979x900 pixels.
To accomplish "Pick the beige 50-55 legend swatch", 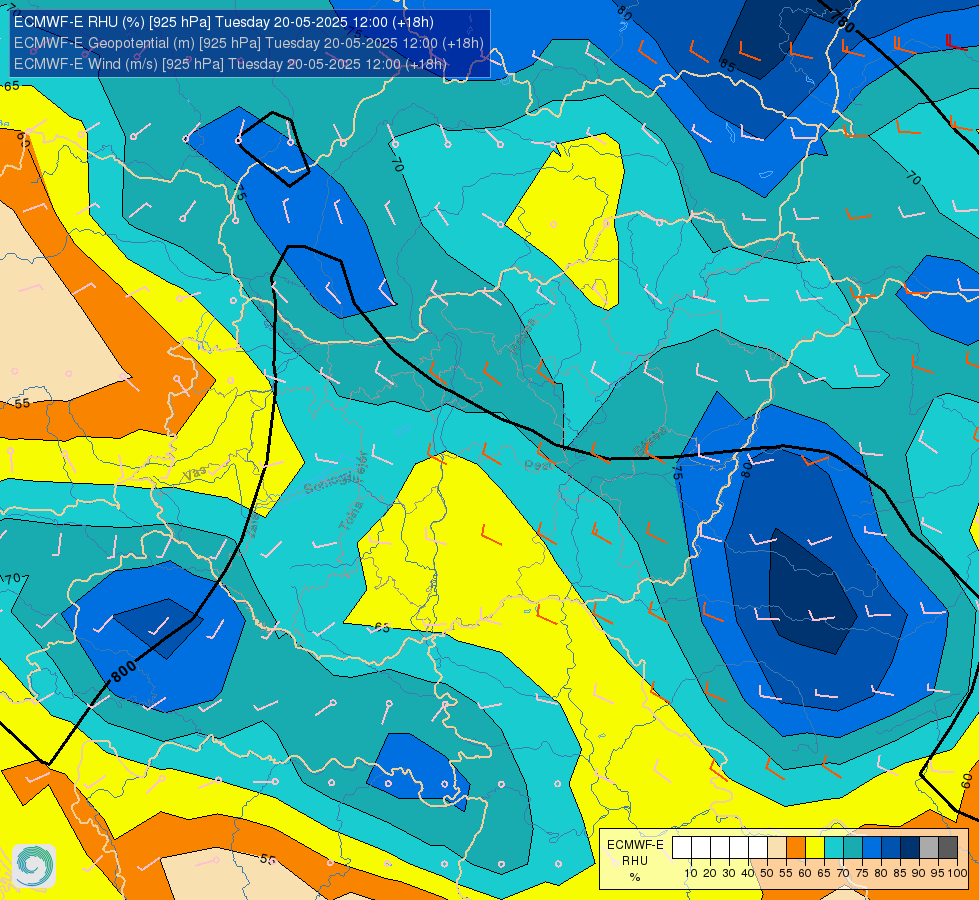I will tap(777, 848).
